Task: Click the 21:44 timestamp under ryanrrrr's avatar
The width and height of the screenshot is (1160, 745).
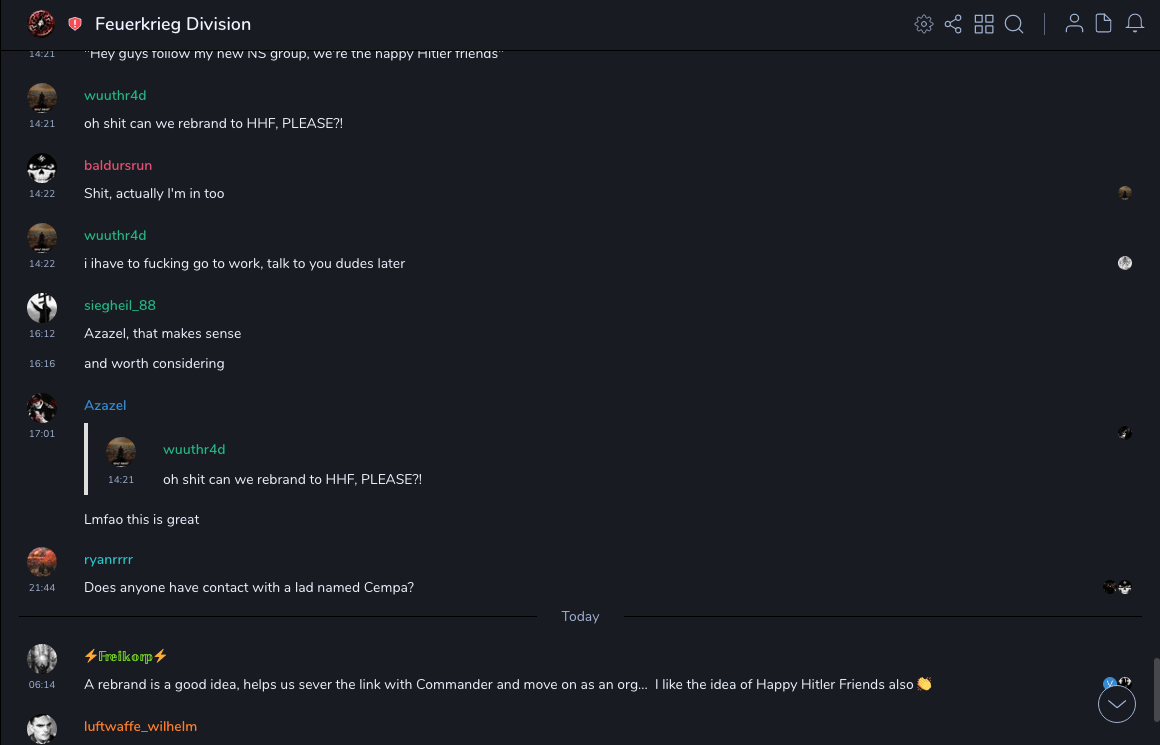Action: pyautogui.click(x=42, y=588)
